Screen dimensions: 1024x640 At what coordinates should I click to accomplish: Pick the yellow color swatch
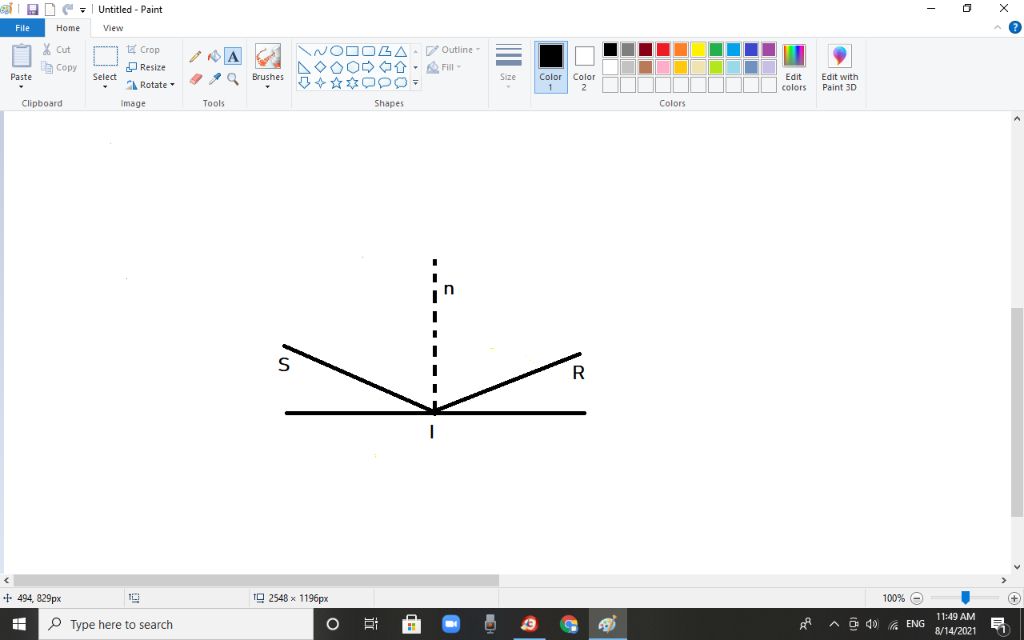[698, 50]
